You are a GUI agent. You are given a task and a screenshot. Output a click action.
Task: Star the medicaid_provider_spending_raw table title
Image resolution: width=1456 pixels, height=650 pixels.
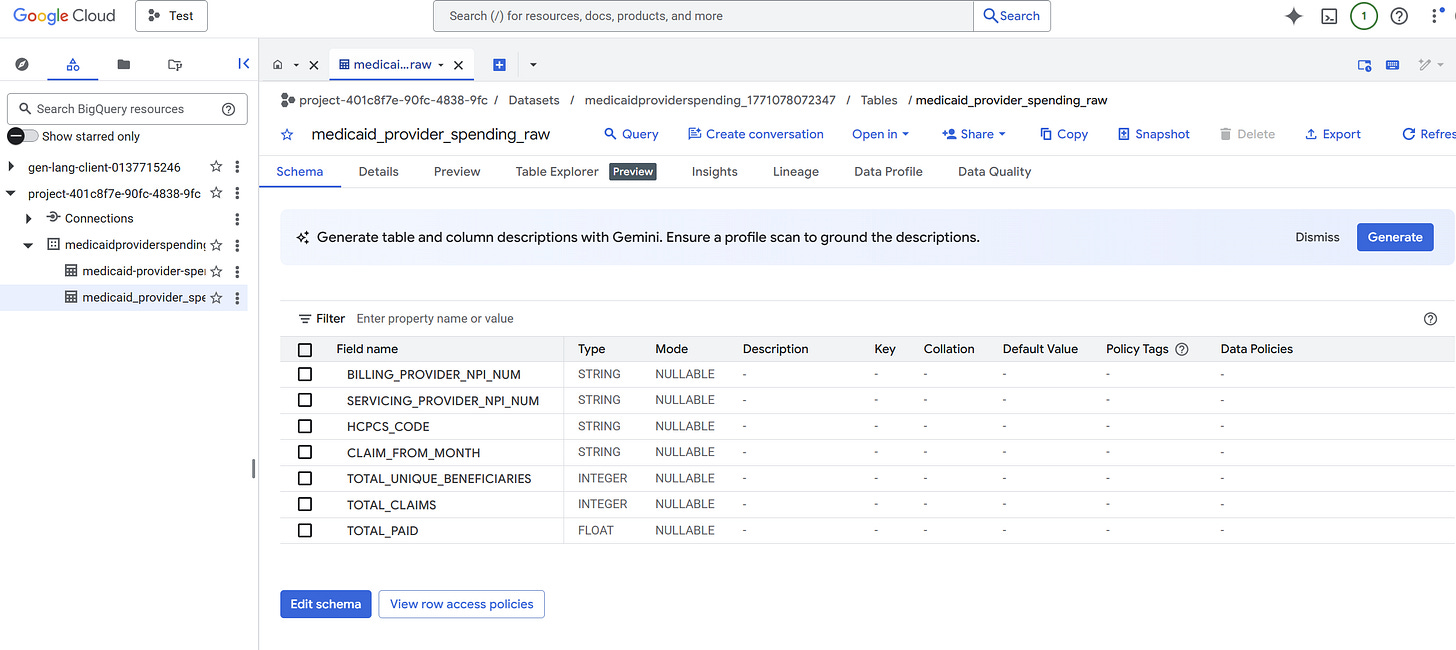(288, 134)
